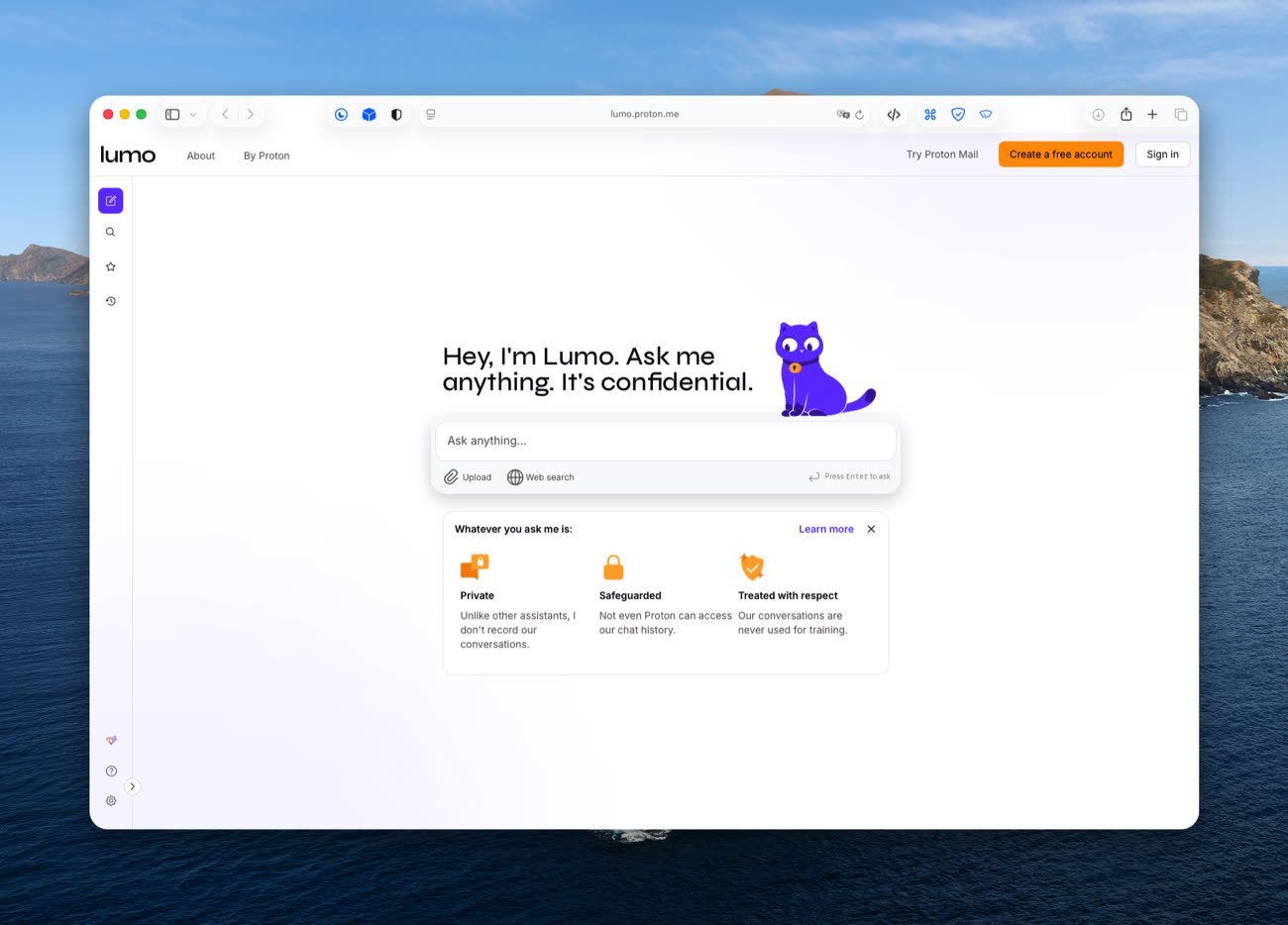Open the About menu item

pyautogui.click(x=201, y=155)
